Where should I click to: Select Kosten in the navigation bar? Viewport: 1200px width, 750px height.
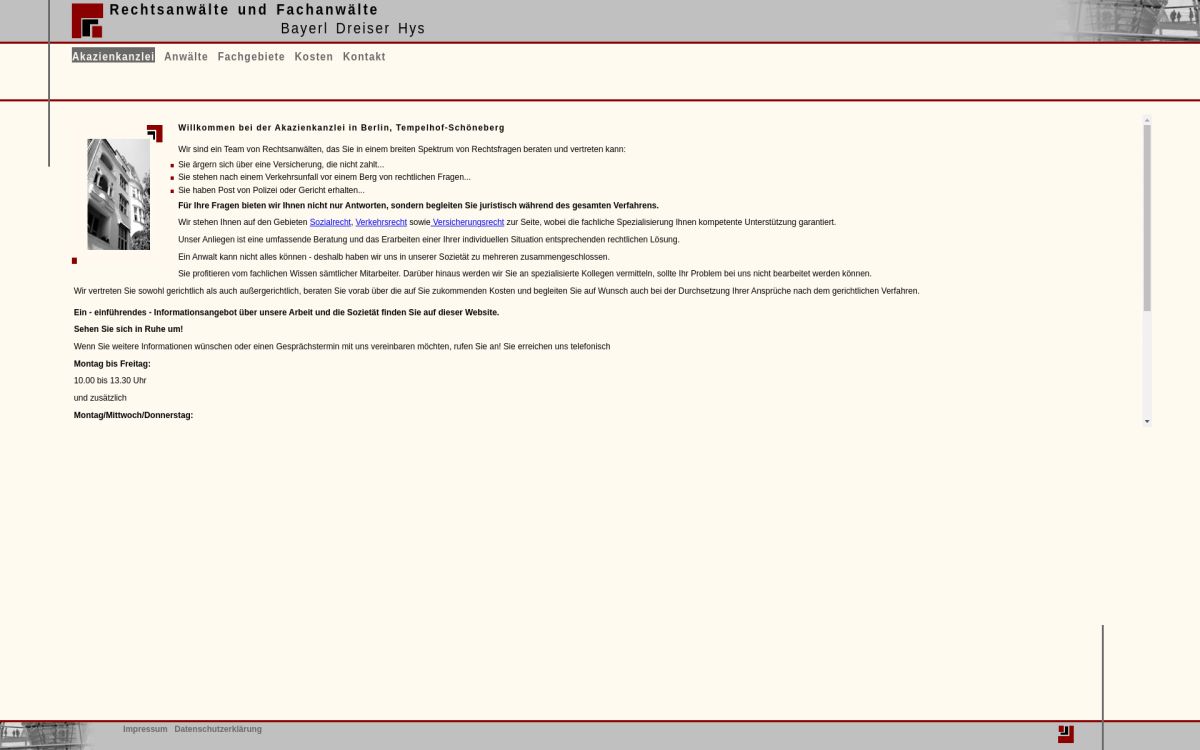pos(314,57)
